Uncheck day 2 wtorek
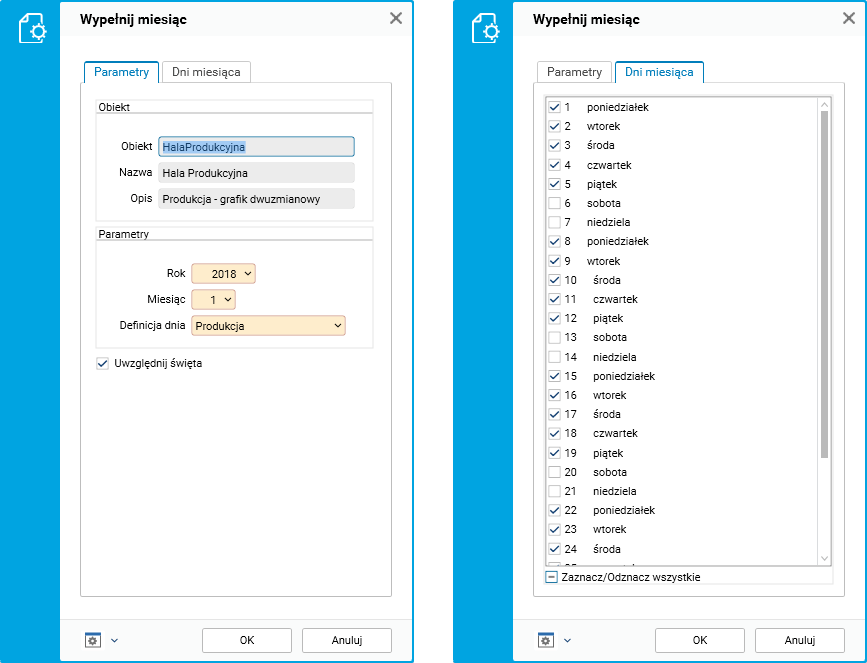 point(554,126)
